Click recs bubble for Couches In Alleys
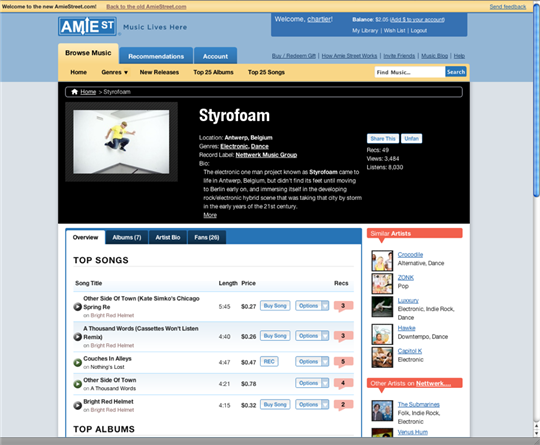This screenshot has width=540, height=445. pyautogui.click(x=343, y=362)
